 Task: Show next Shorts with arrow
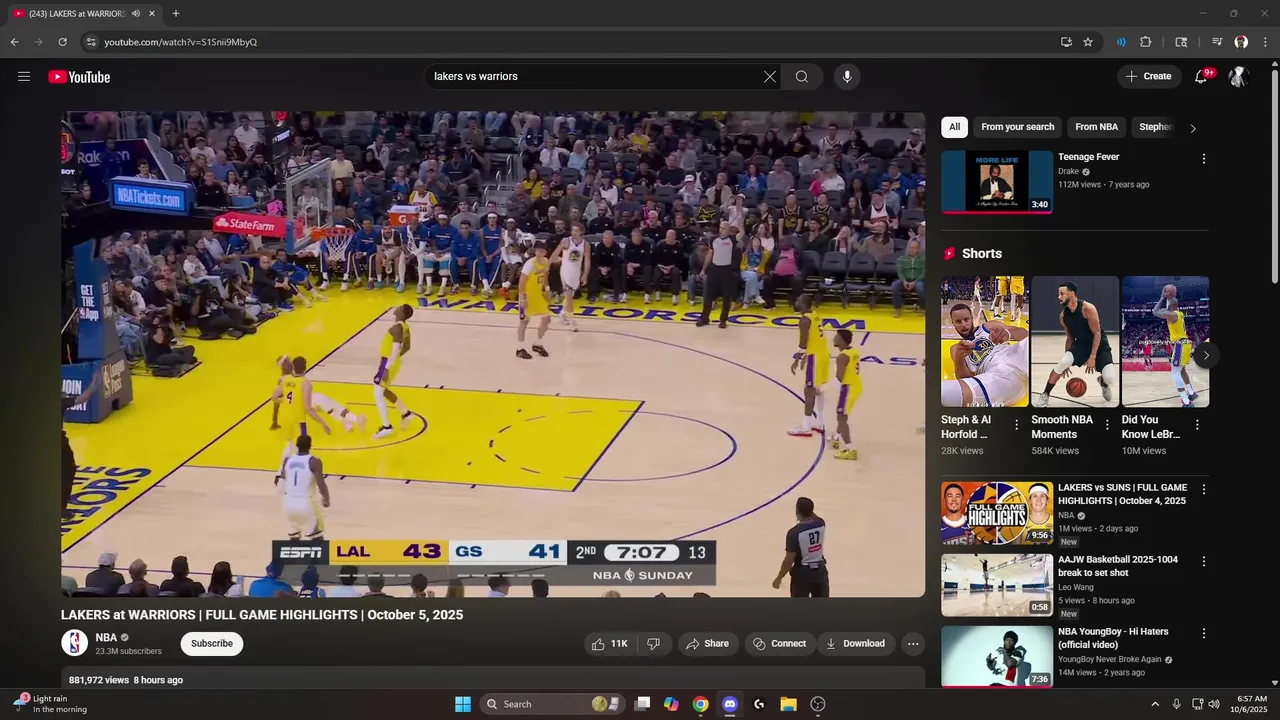pos(1206,355)
